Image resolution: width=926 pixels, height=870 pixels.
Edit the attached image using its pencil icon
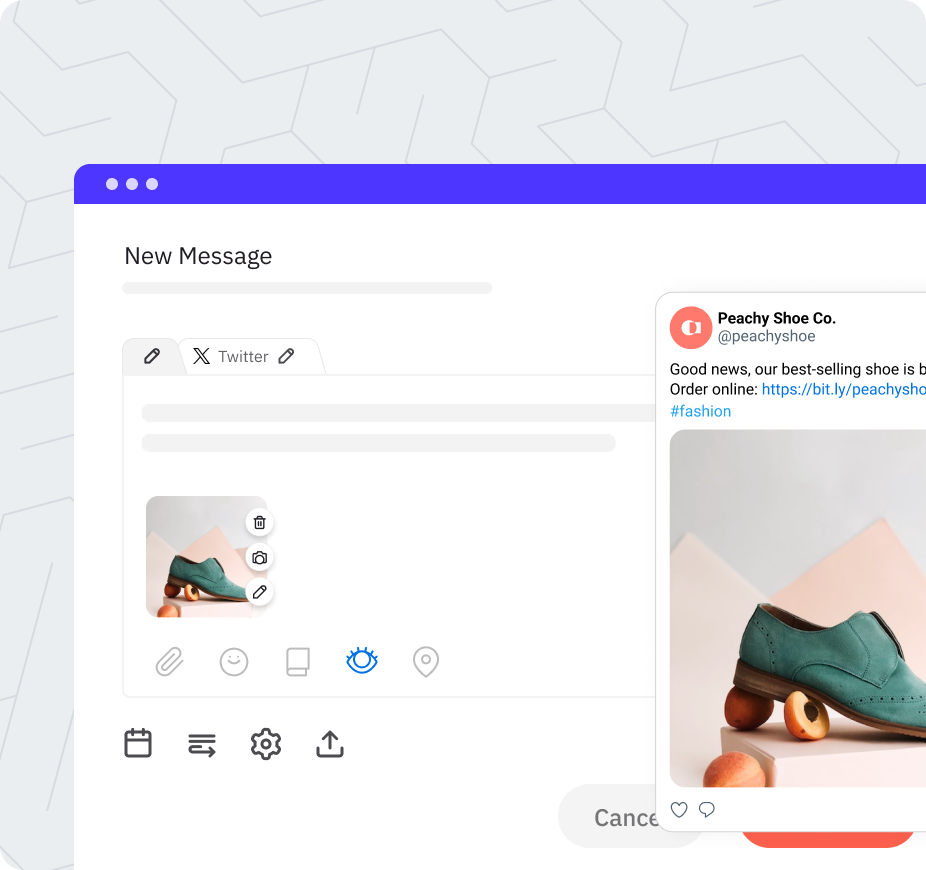tap(259, 592)
